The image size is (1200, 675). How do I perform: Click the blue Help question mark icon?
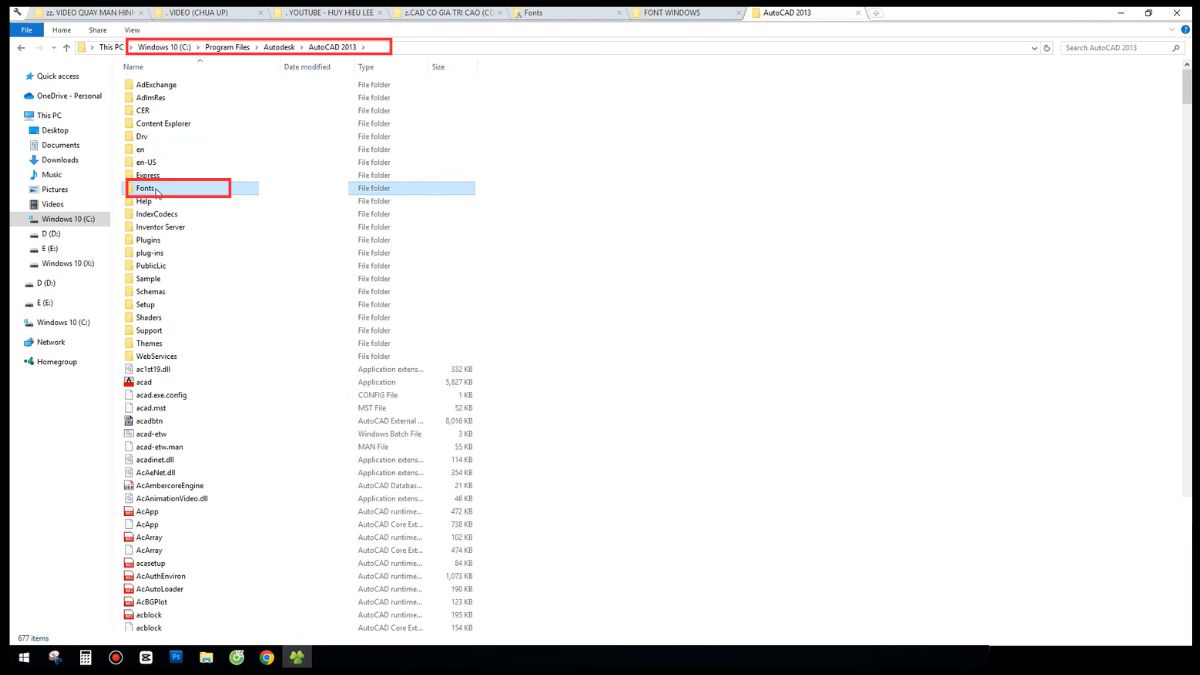1186,30
